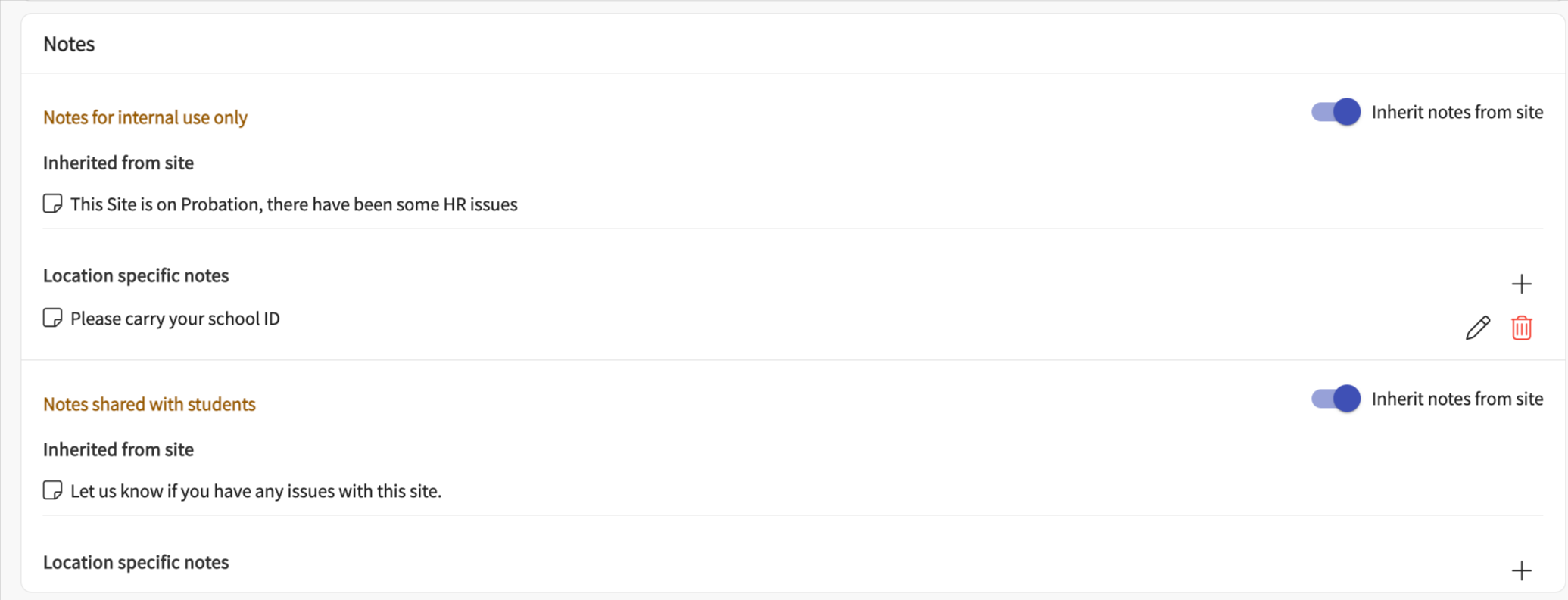
Task: Select the "Notes shared with students" heading
Action: pos(149,404)
